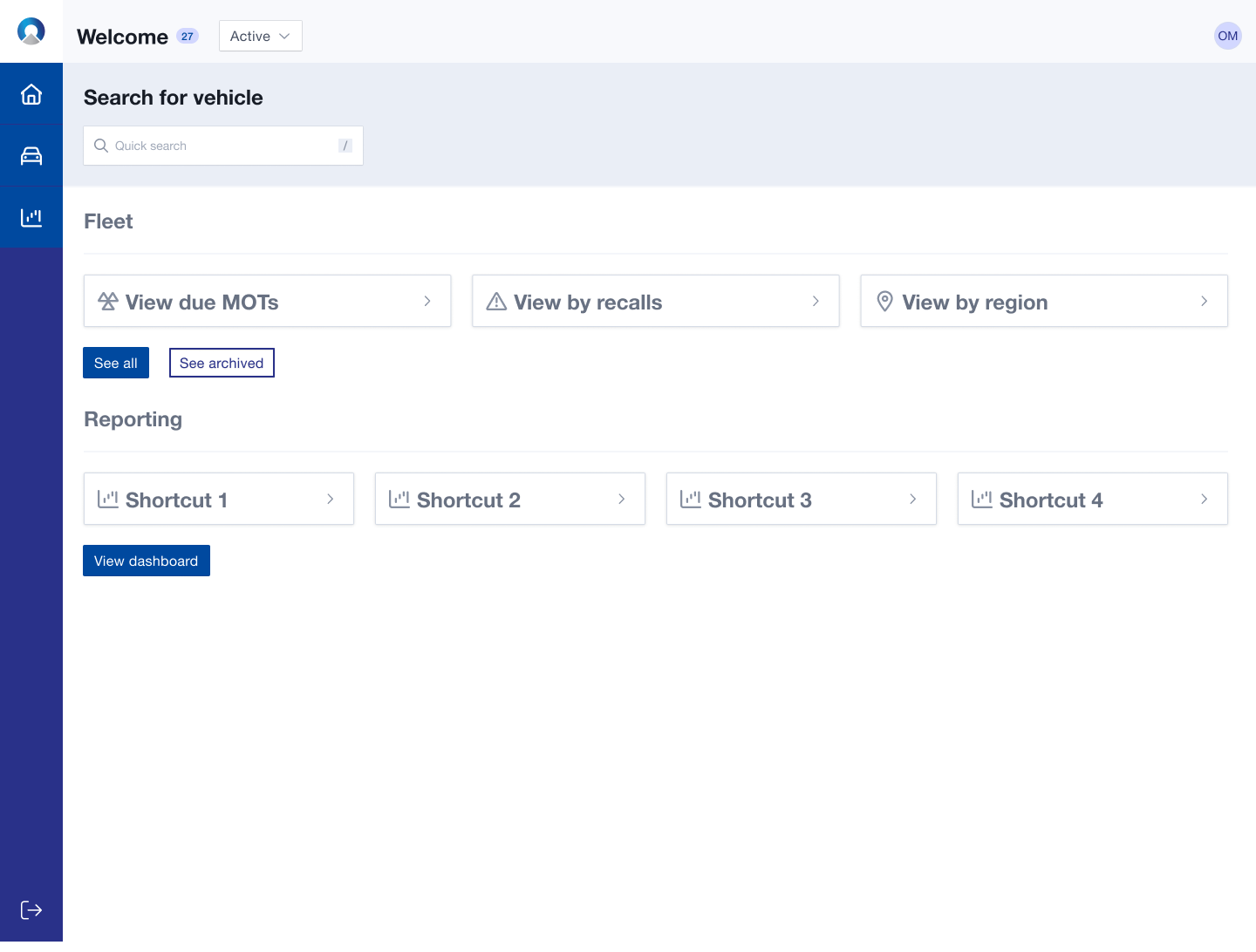Click the See all button
Viewport: 1256px width, 952px height.
coord(115,363)
